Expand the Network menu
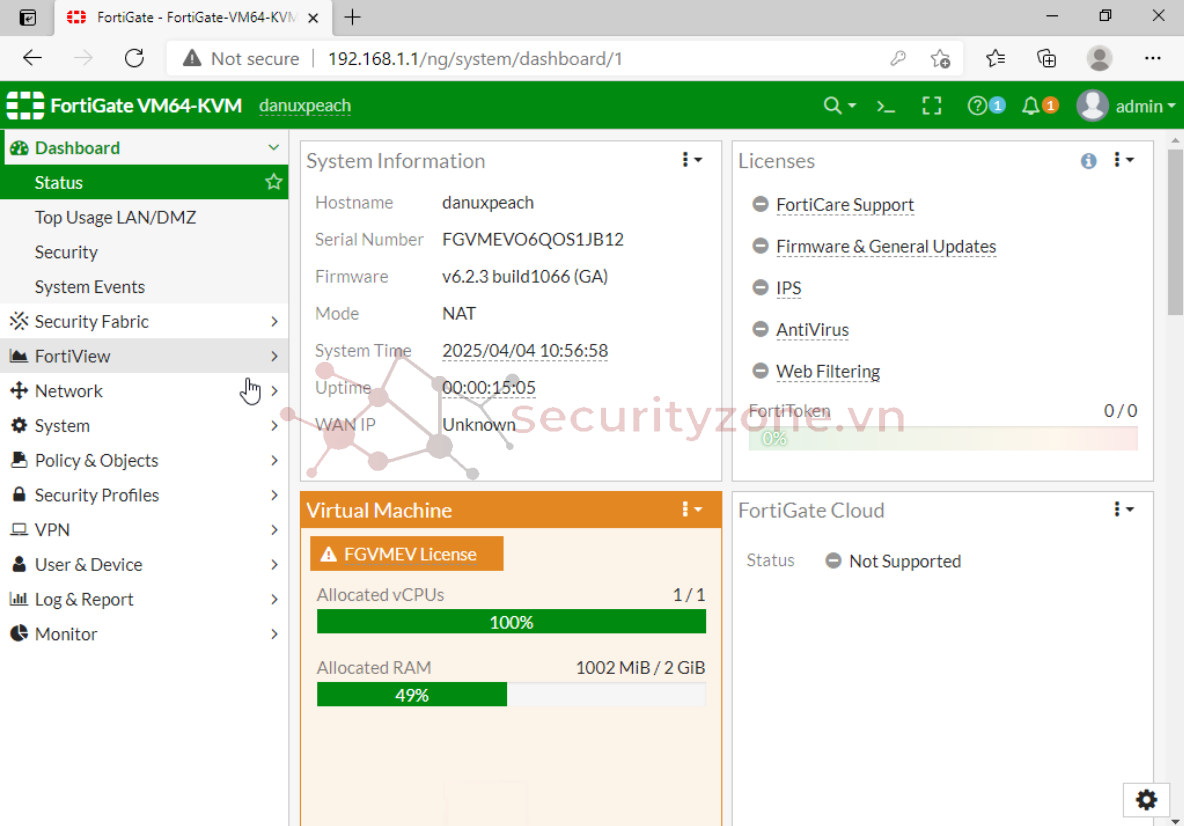 point(69,391)
